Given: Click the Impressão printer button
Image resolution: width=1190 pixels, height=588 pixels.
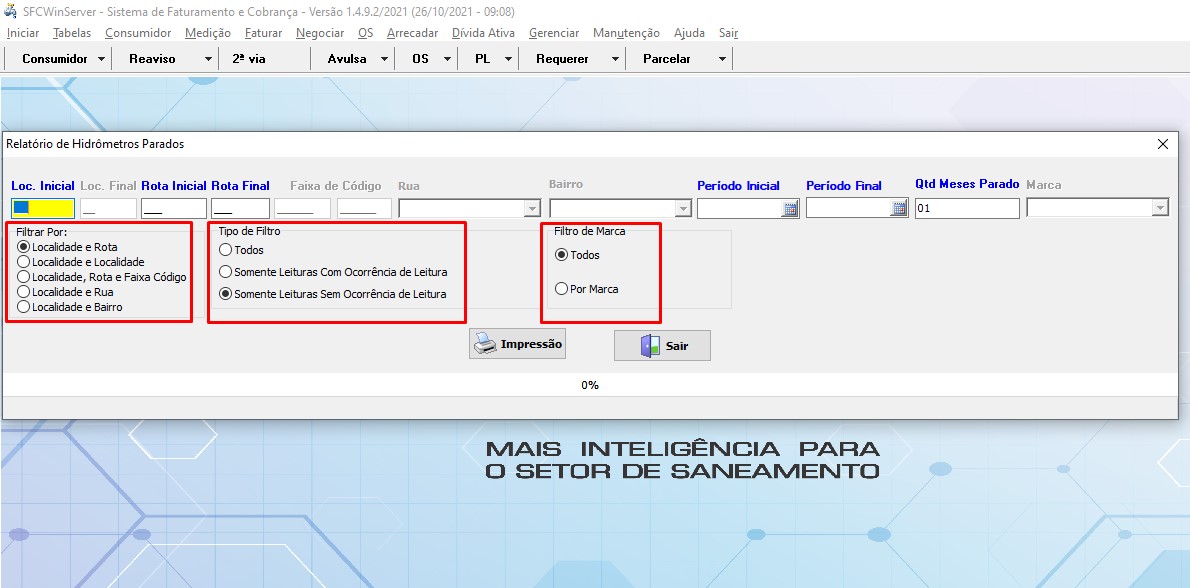Looking at the screenshot, I should (517, 344).
